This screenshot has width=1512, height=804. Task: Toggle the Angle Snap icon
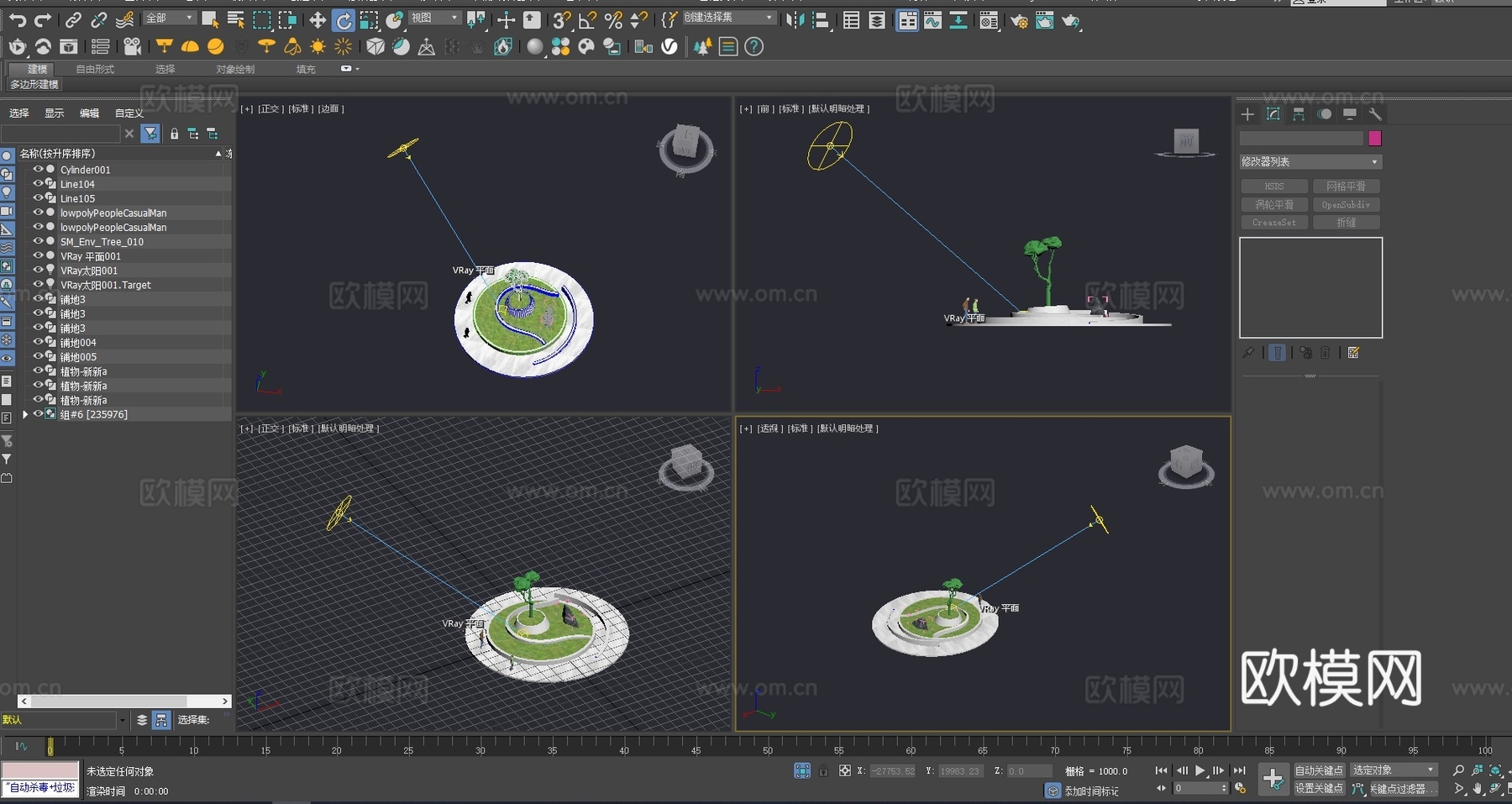click(x=588, y=20)
